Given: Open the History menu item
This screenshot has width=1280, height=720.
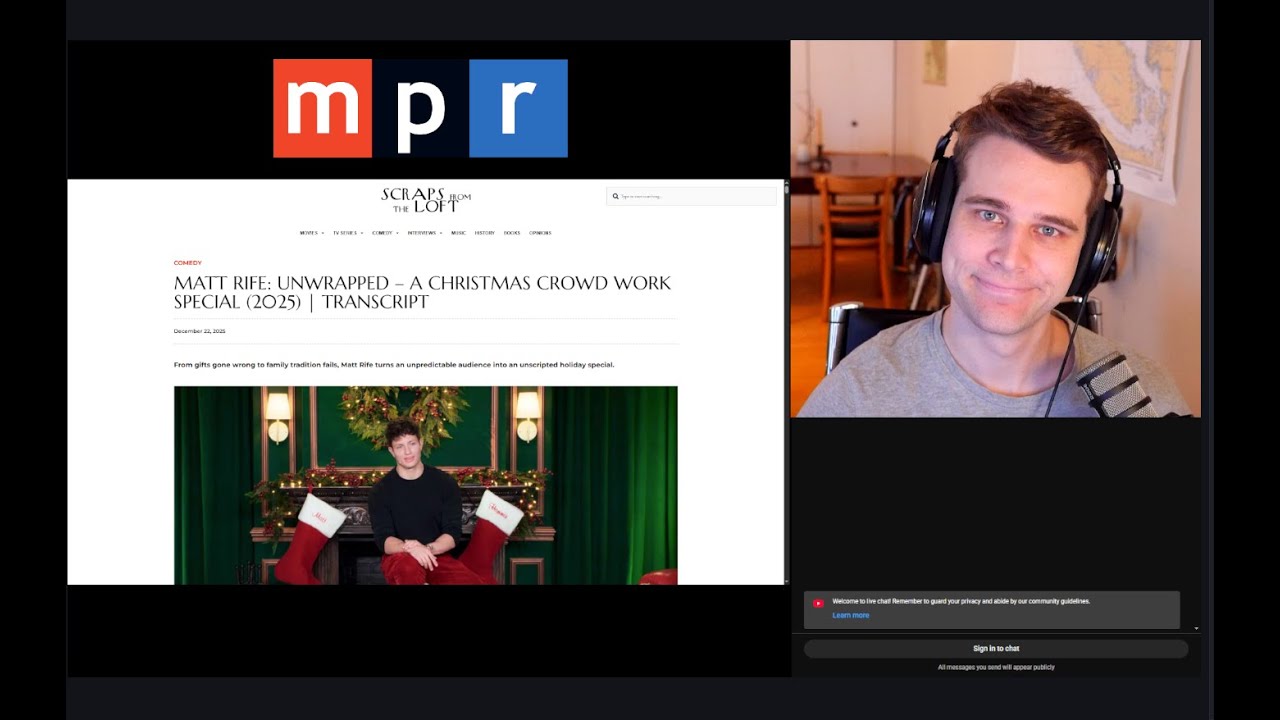Looking at the screenshot, I should [484, 233].
